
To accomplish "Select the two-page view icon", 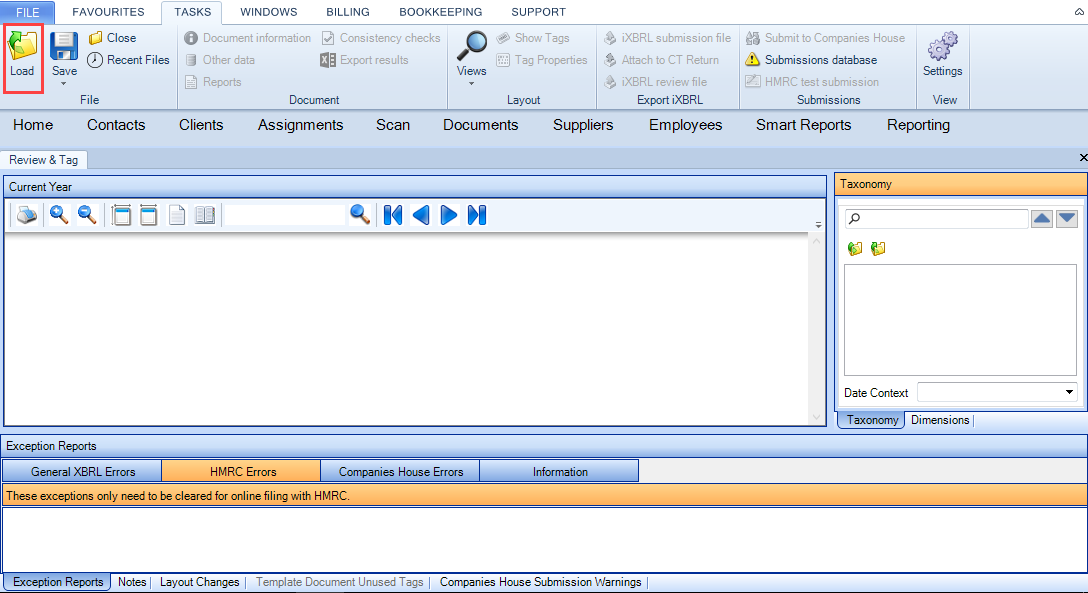I will (205, 215).
